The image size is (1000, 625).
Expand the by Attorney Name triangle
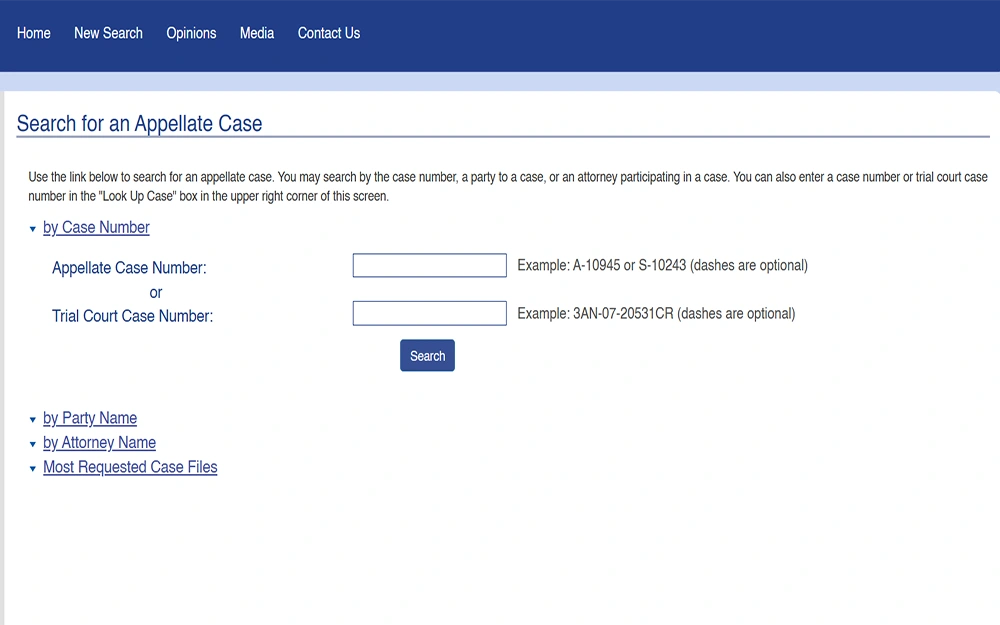pos(33,444)
